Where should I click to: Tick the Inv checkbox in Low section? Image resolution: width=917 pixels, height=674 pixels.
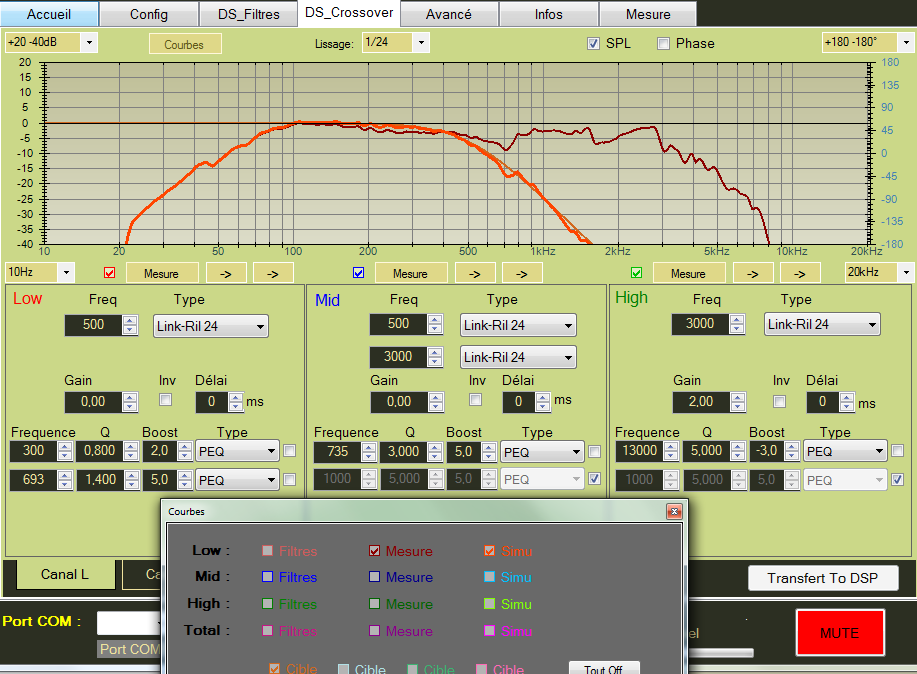pyautogui.click(x=166, y=400)
